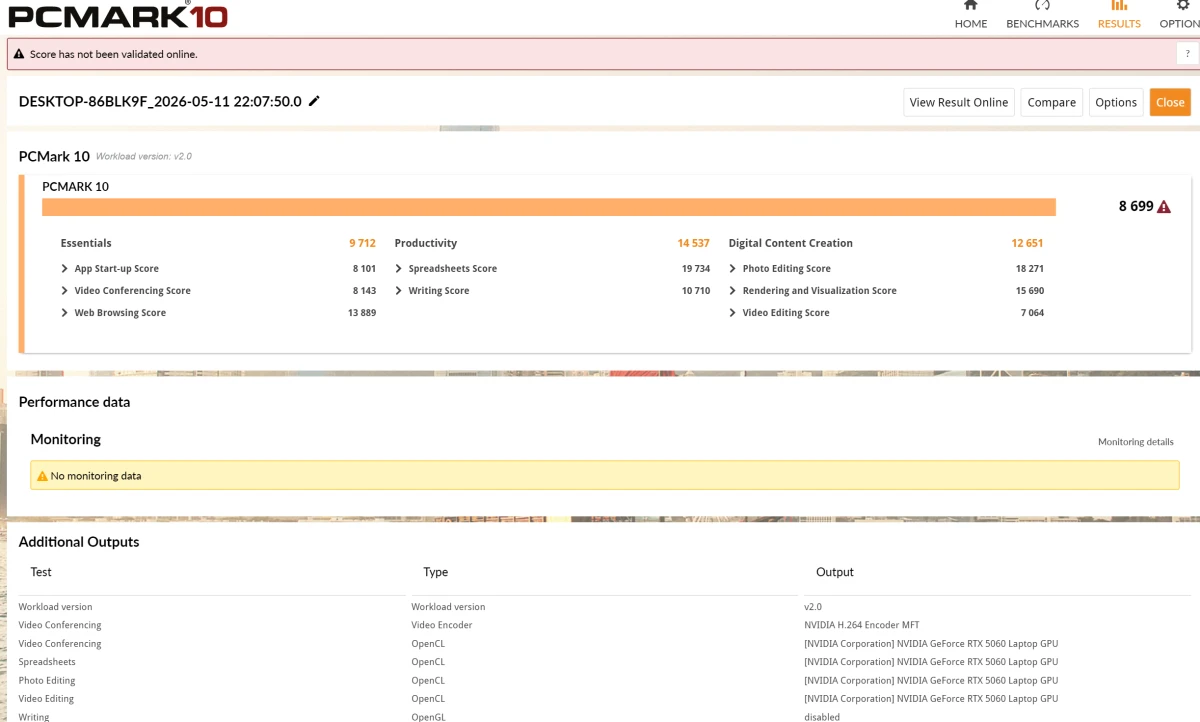Viewport: 1200px width, 722px height.
Task: Click the orange PCMark 10 score bar
Action: click(x=549, y=207)
